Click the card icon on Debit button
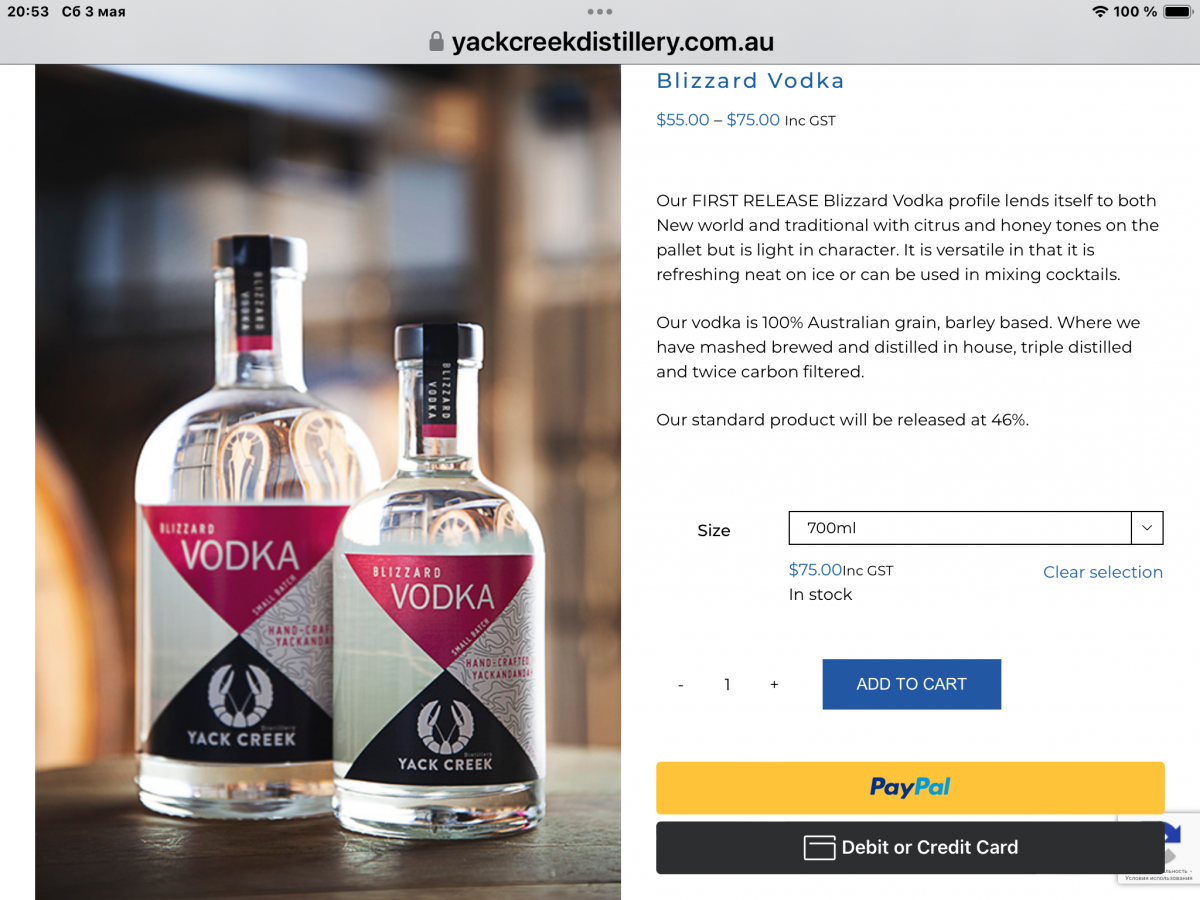This screenshot has height=900, width=1200. coord(819,848)
